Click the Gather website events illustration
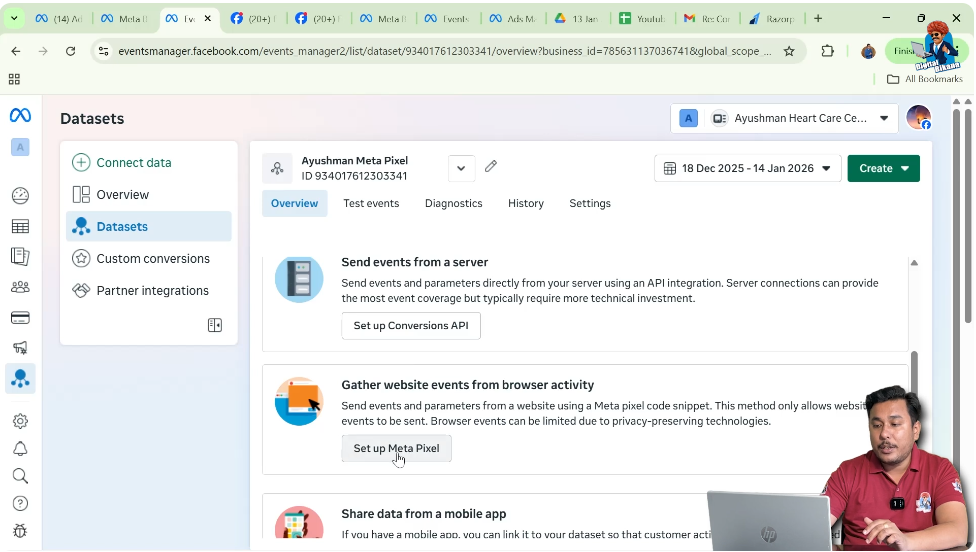This screenshot has width=976, height=552. tap(299, 401)
